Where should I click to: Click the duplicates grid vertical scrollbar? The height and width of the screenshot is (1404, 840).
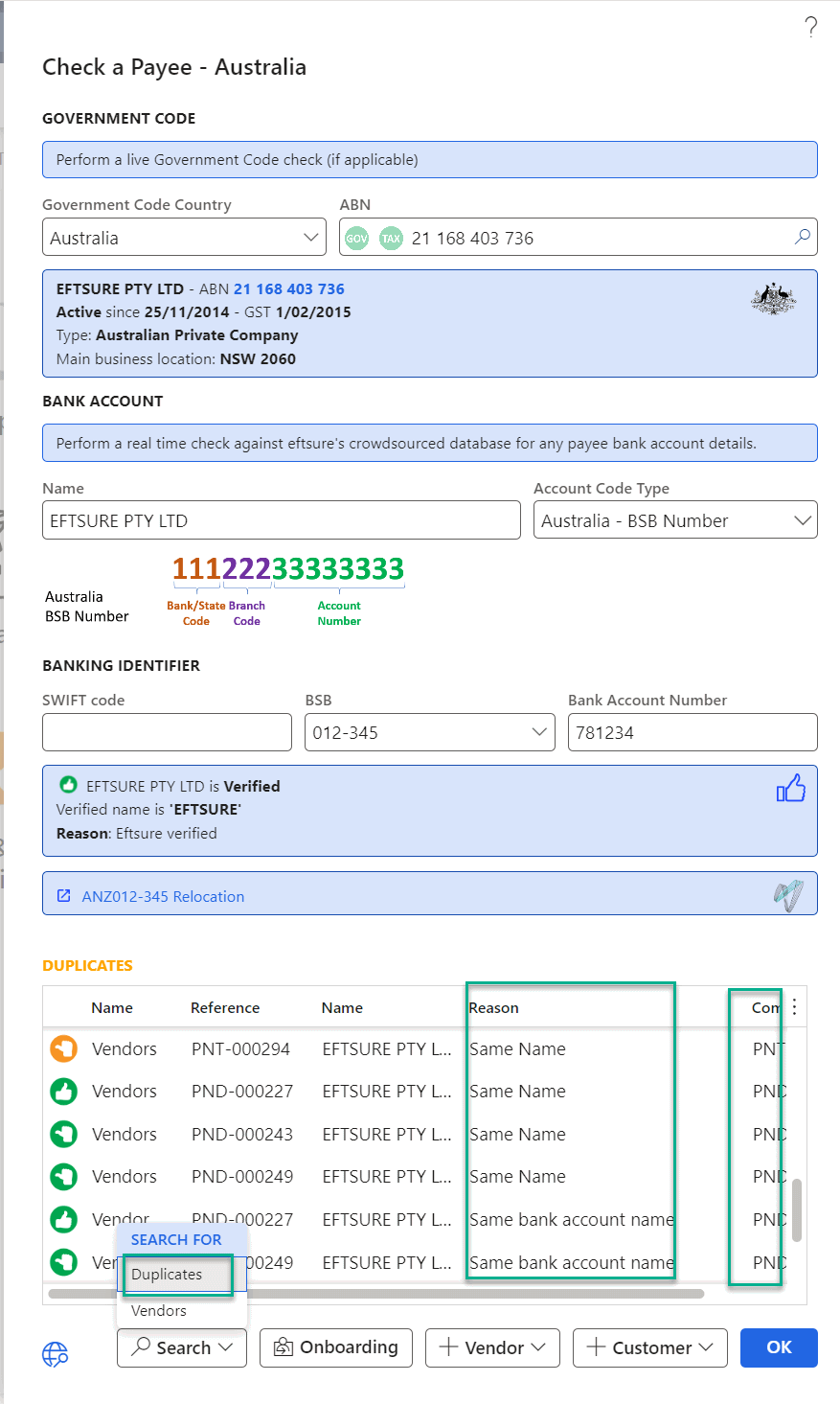click(x=797, y=1209)
